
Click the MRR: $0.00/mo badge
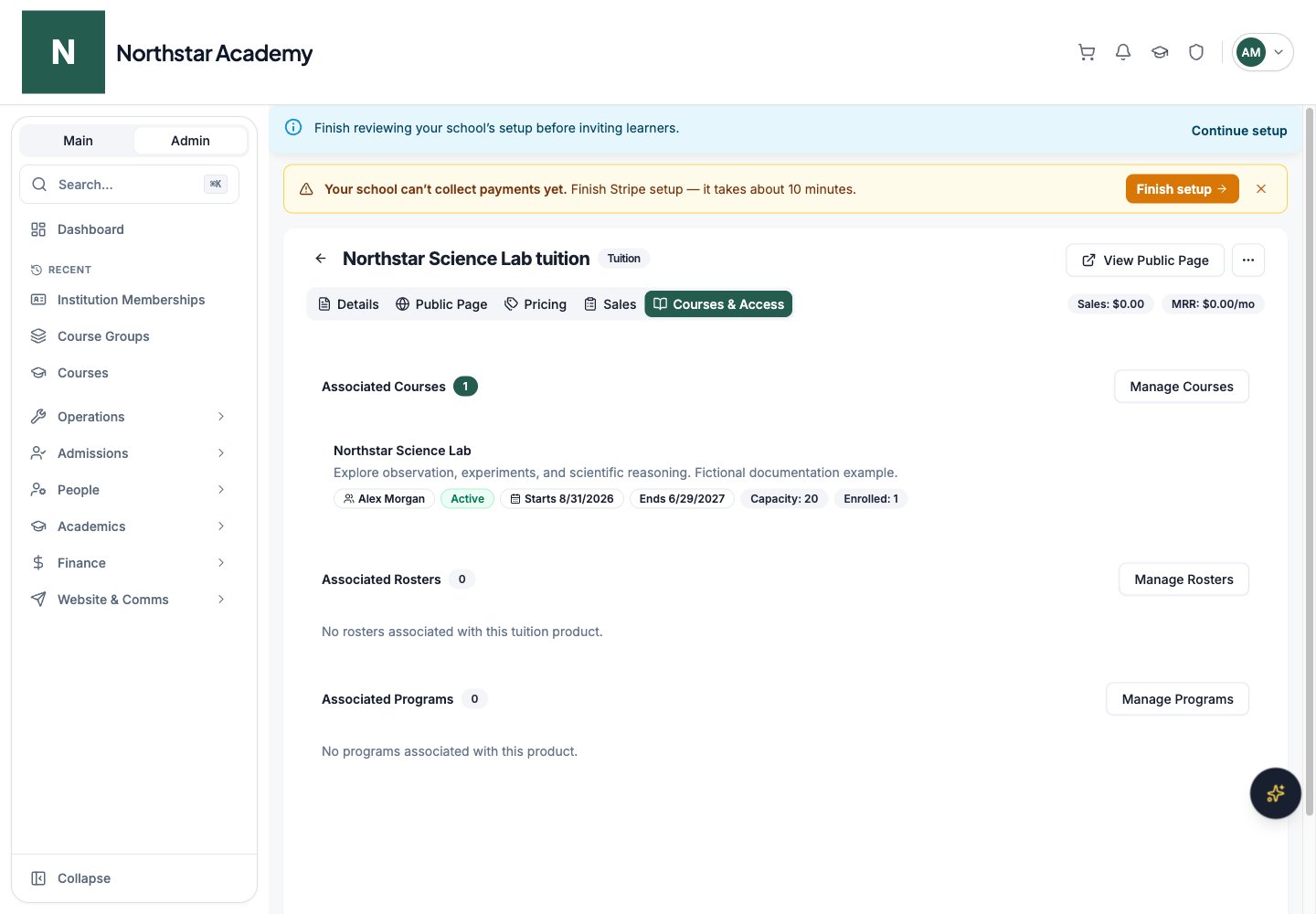[x=1213, y=303]
